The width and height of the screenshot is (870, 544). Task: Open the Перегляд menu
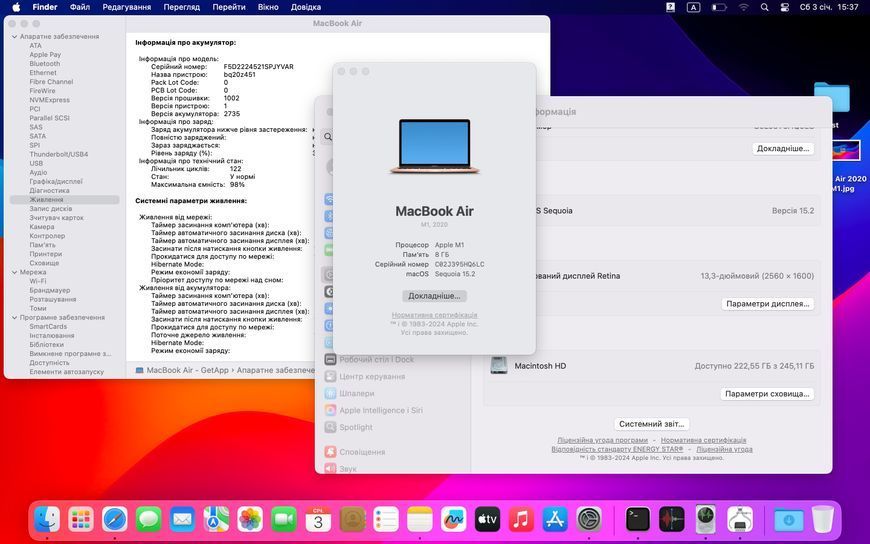[181, 7]
